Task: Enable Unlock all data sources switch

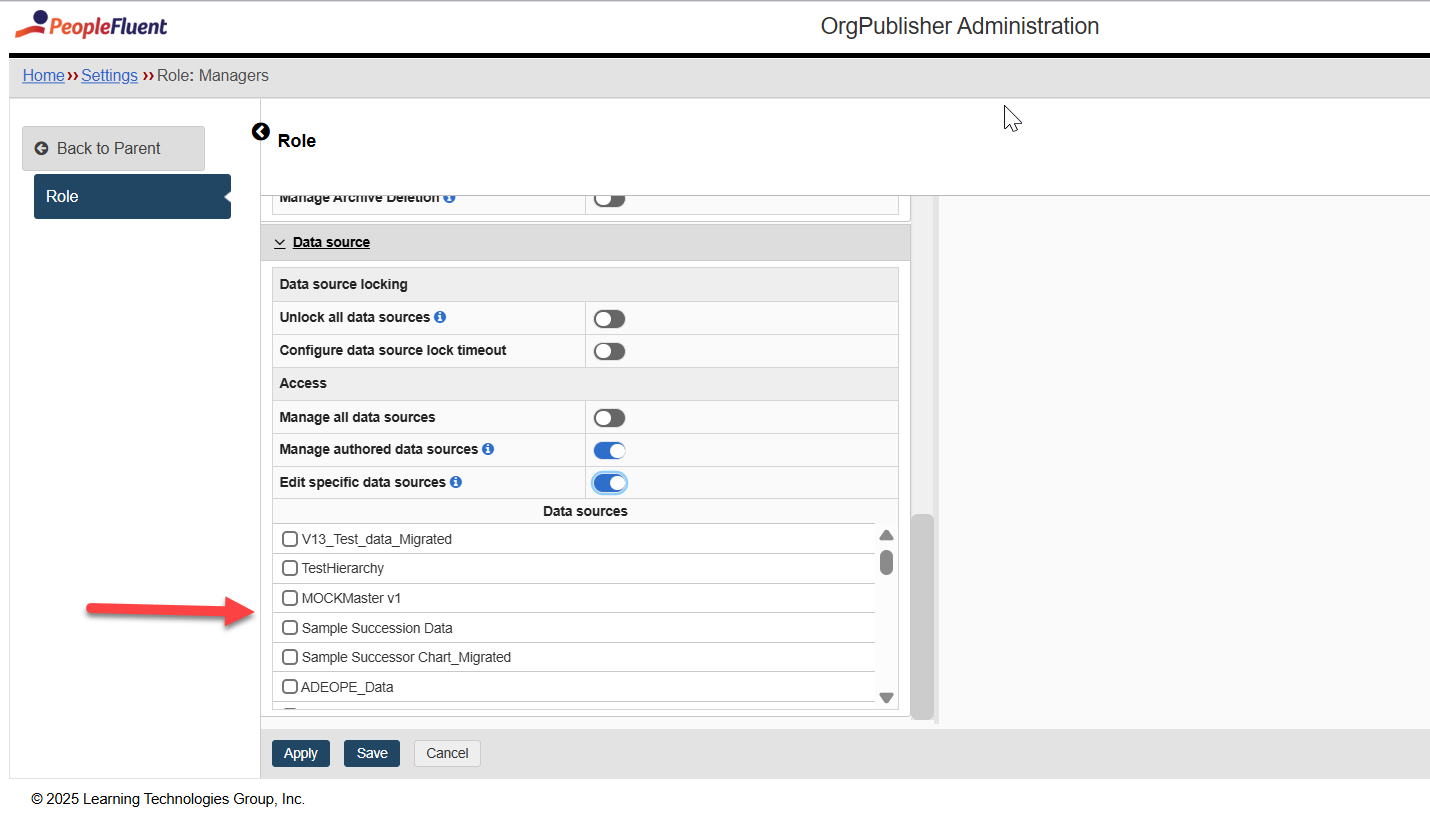Action: click(609, 319)
